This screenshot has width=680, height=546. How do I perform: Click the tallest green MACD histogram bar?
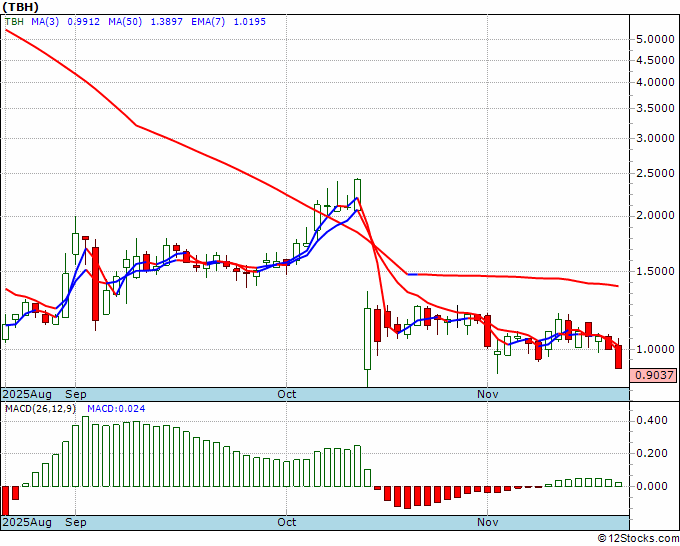(x=85, y=451)
